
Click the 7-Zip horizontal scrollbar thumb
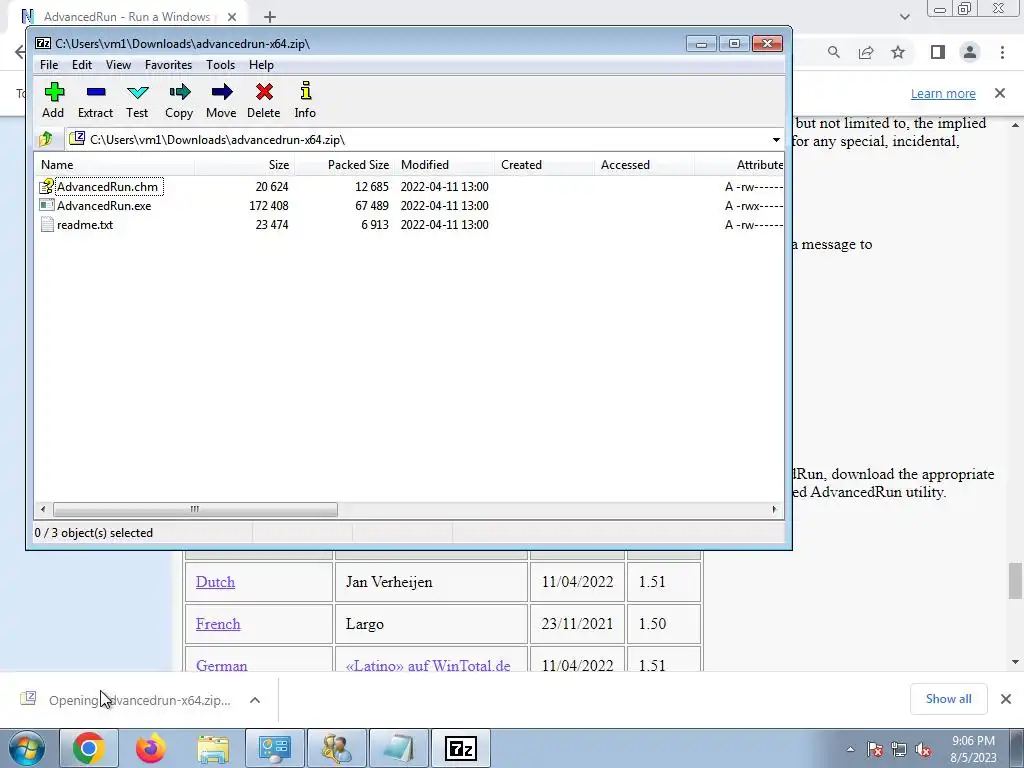click(x=195, y=509)
